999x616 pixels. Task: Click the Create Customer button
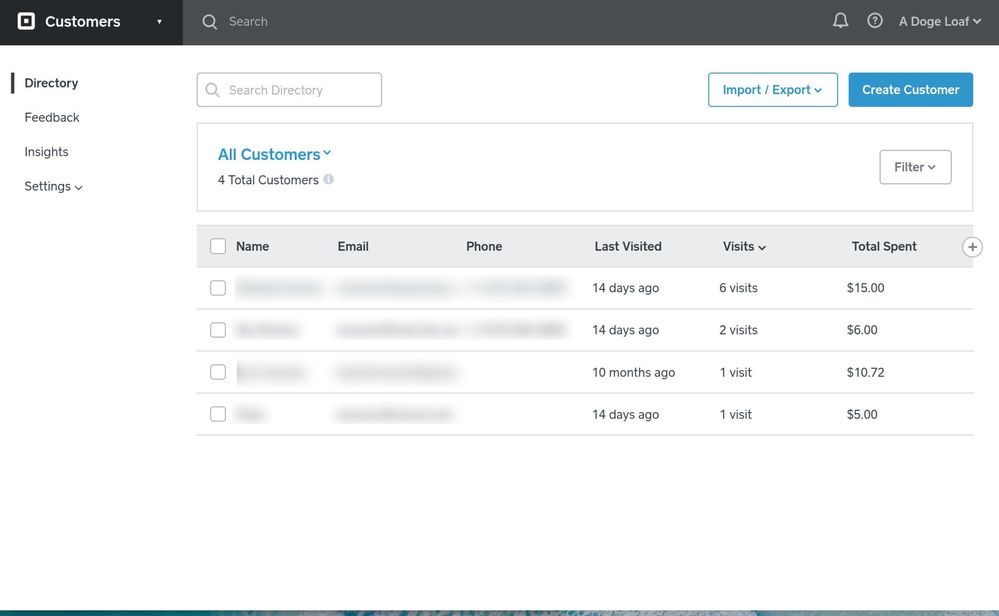coord(910,90)
